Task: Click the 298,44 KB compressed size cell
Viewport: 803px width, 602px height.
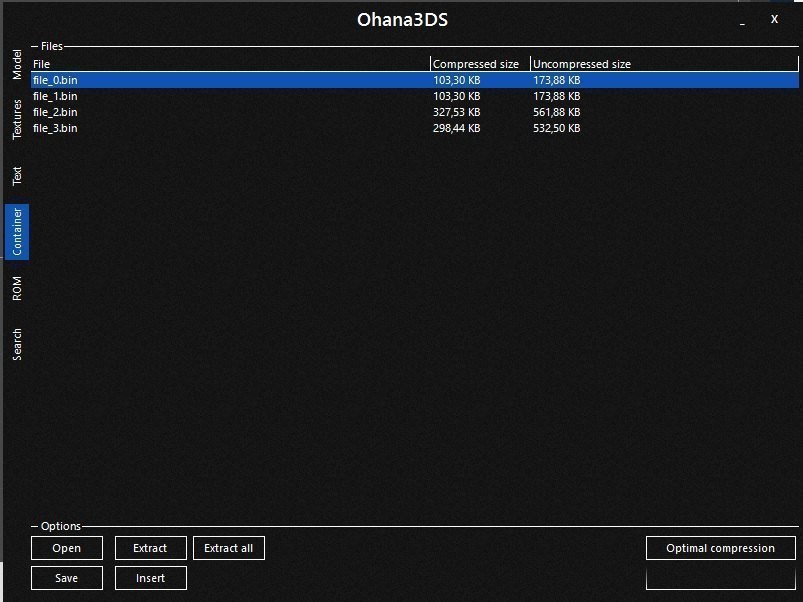Action: (456, 128)
